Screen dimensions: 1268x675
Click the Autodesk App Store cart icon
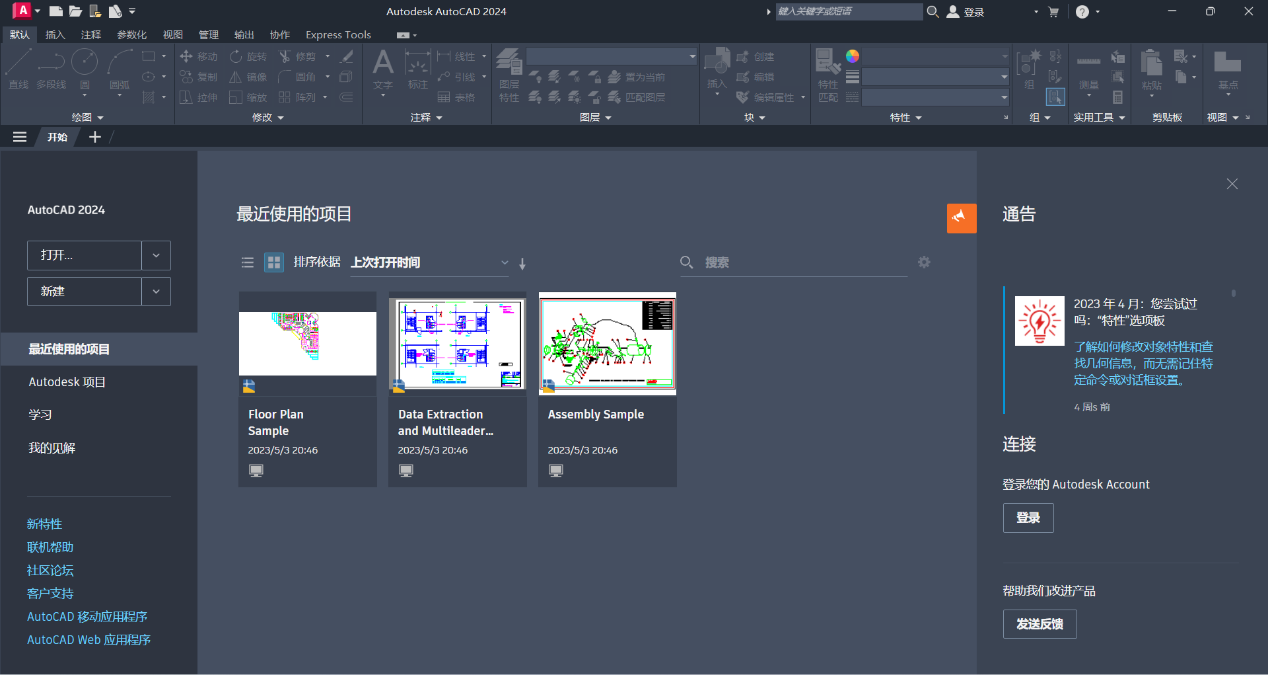(1053, 11)
